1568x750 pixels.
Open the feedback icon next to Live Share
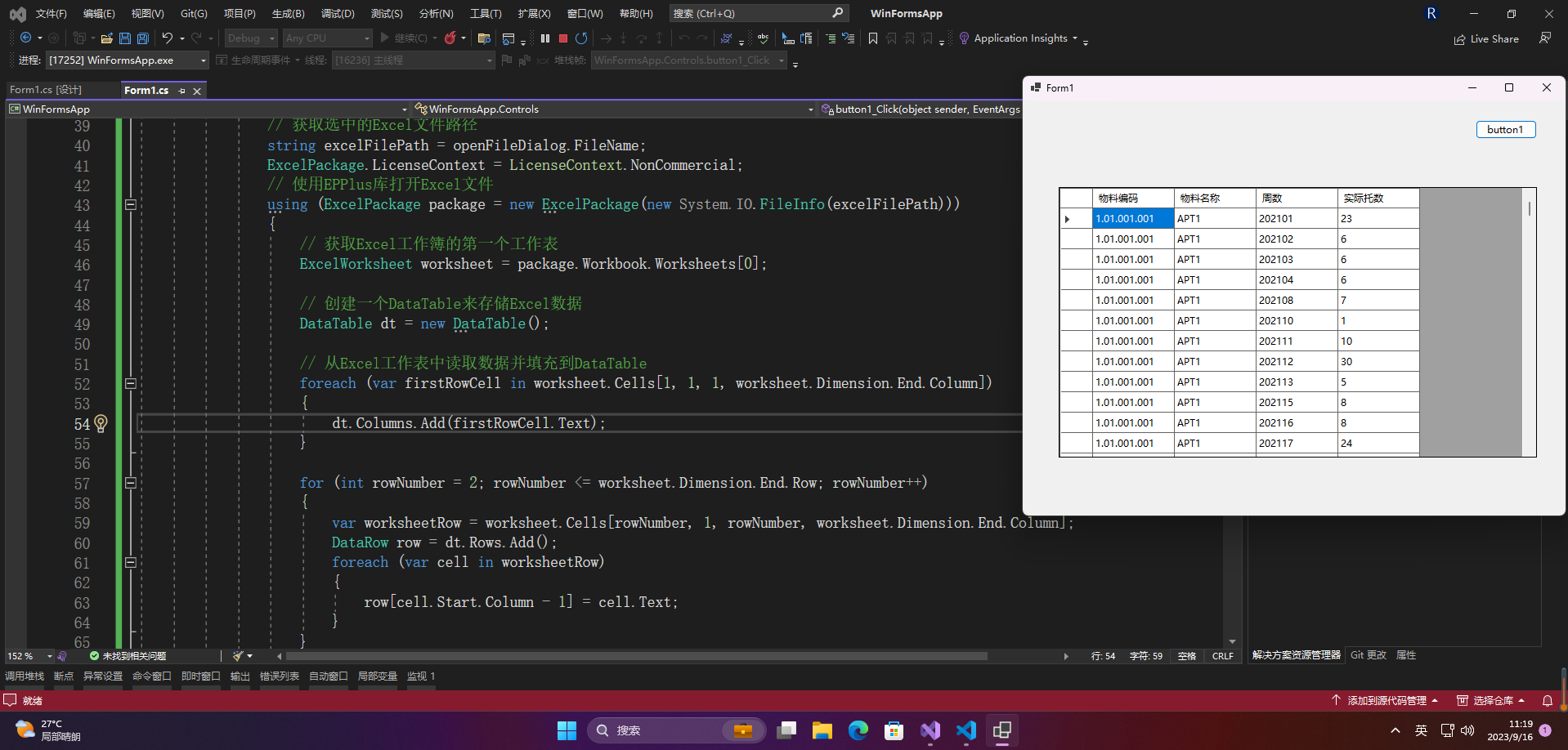(x=1545, y=38)
